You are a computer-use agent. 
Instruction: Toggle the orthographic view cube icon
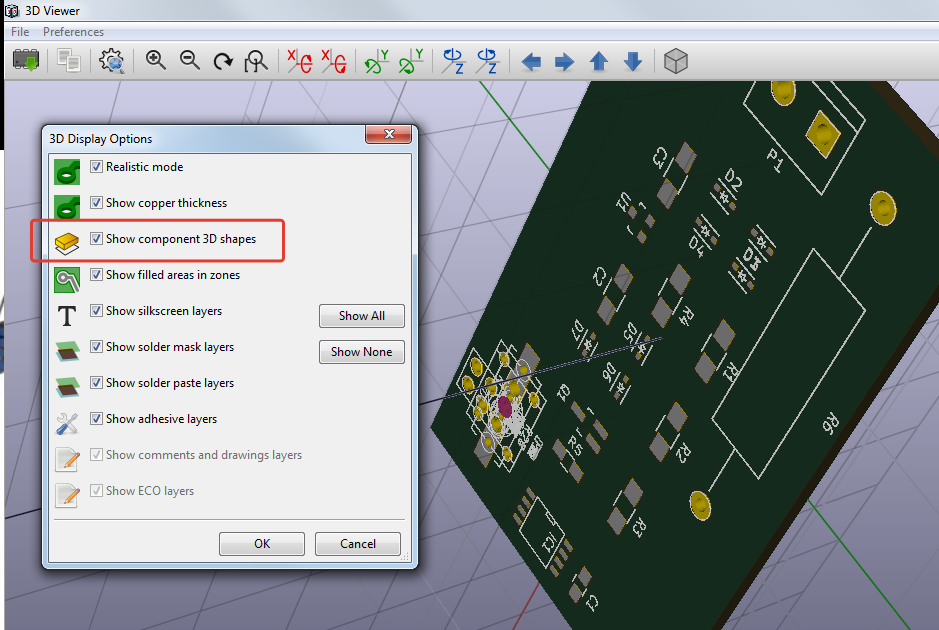point(677,61)
